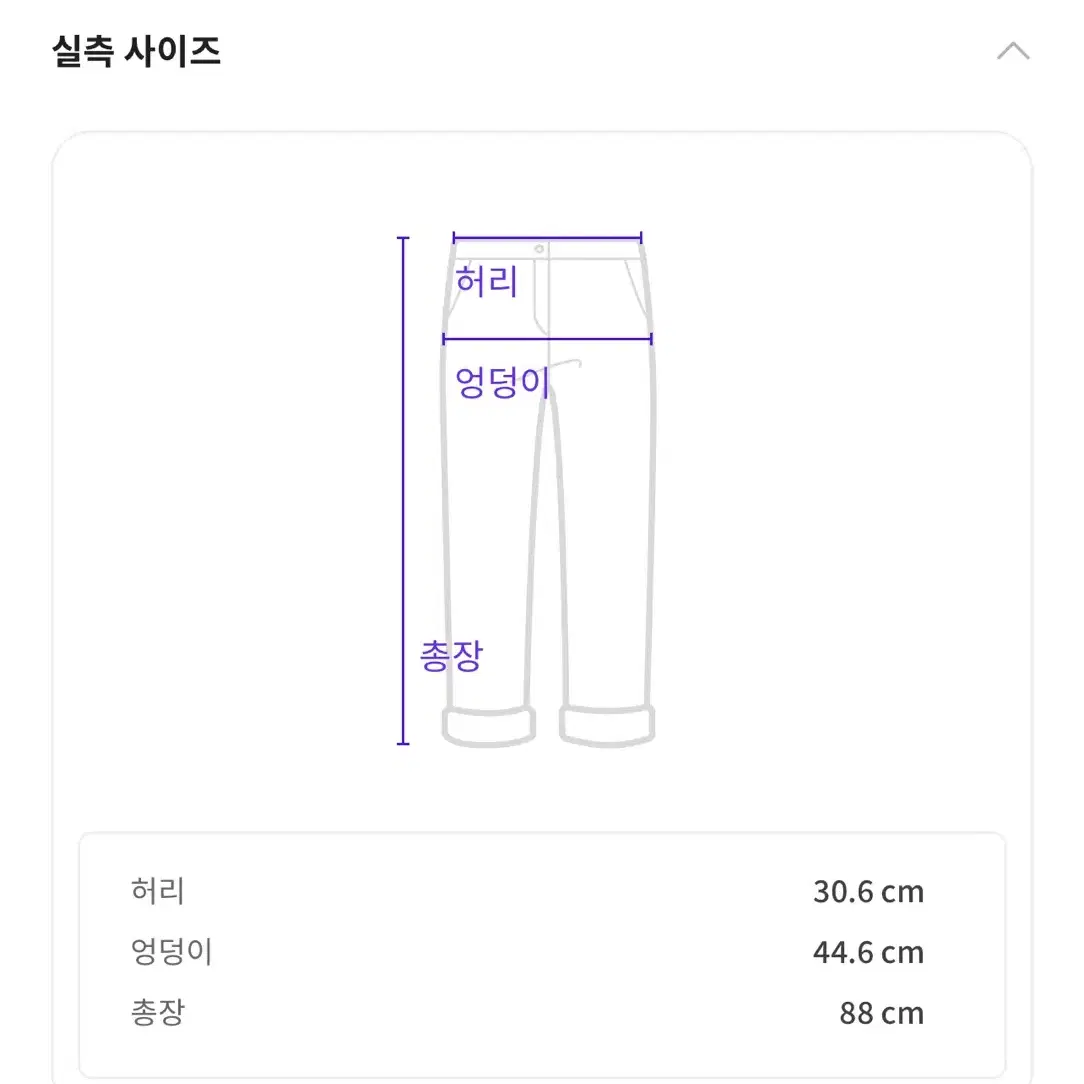The height and width of the screenshot is (1084, 1084).
Task: Click the 엉덩이 label on pants diagram
Action: point(503,382)
